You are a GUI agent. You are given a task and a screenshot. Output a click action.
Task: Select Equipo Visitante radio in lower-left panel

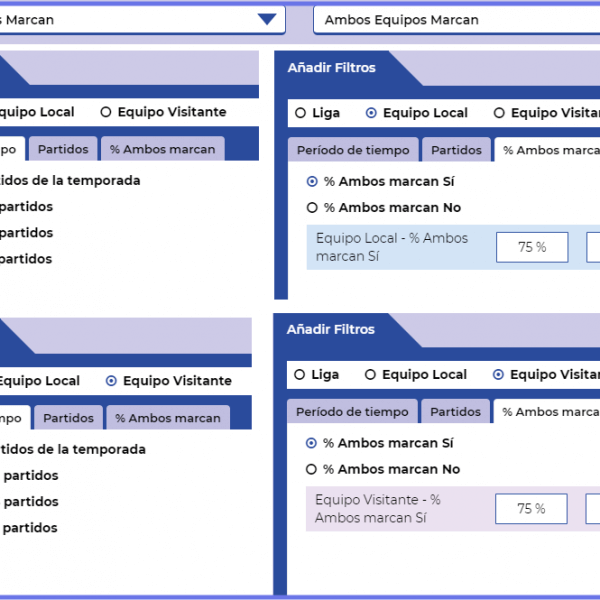coord(111,381)
